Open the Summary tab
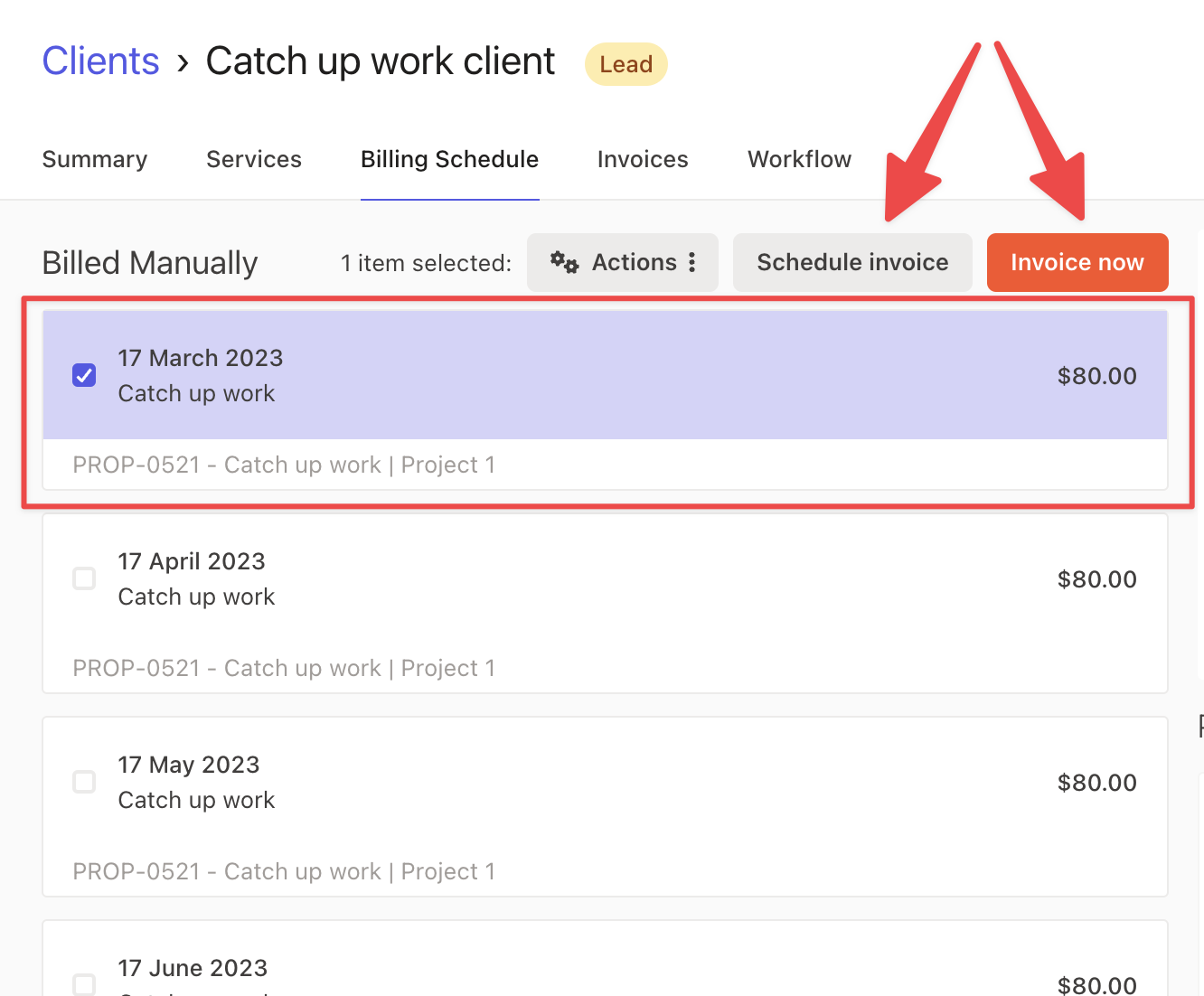 (95, 159)
